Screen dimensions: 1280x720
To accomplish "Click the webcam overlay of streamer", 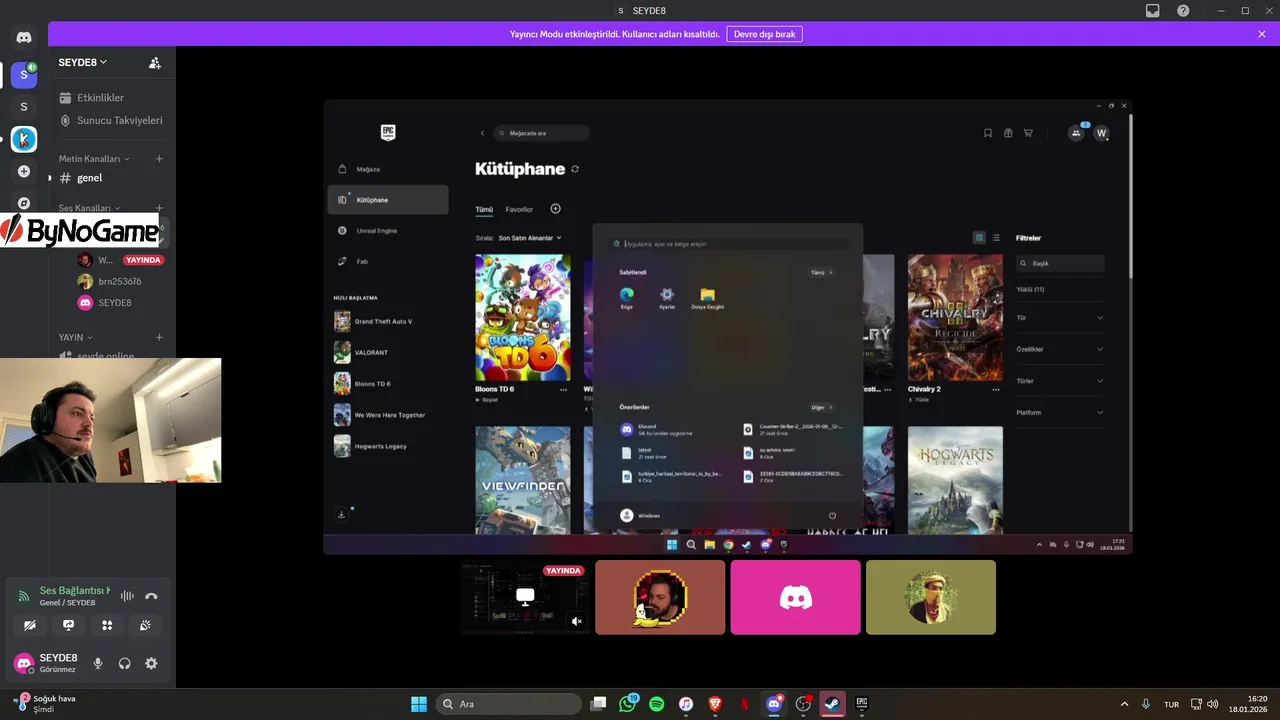I will [x=110, y=420].
